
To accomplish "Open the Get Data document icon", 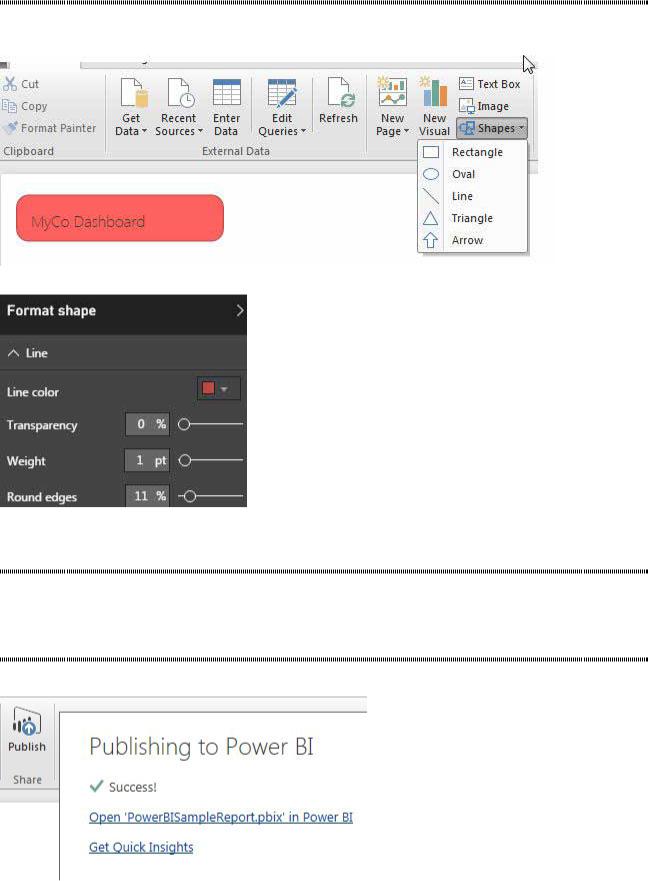I will [134, 93].
